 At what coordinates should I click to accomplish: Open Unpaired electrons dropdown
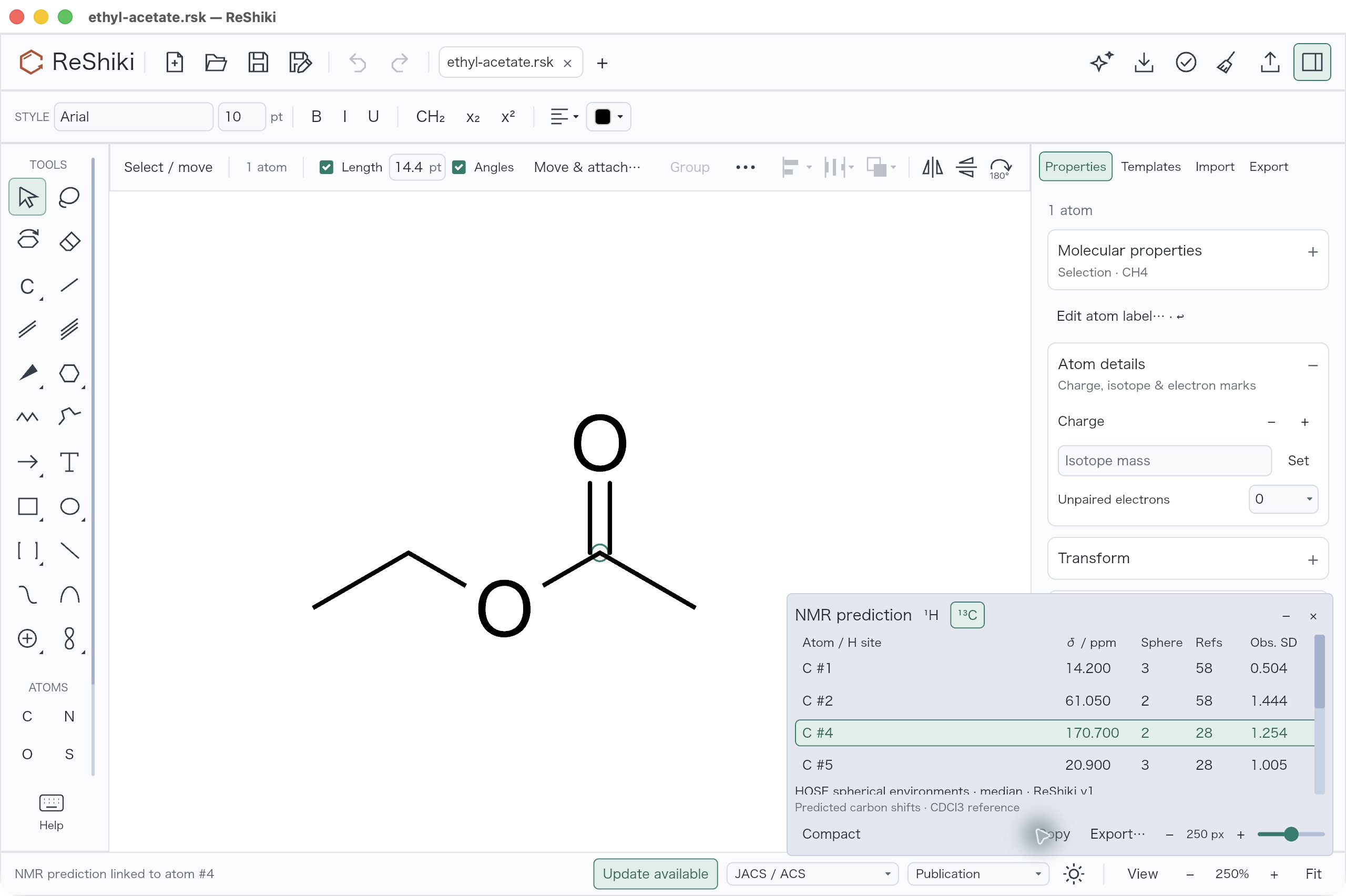[1283, 499]
